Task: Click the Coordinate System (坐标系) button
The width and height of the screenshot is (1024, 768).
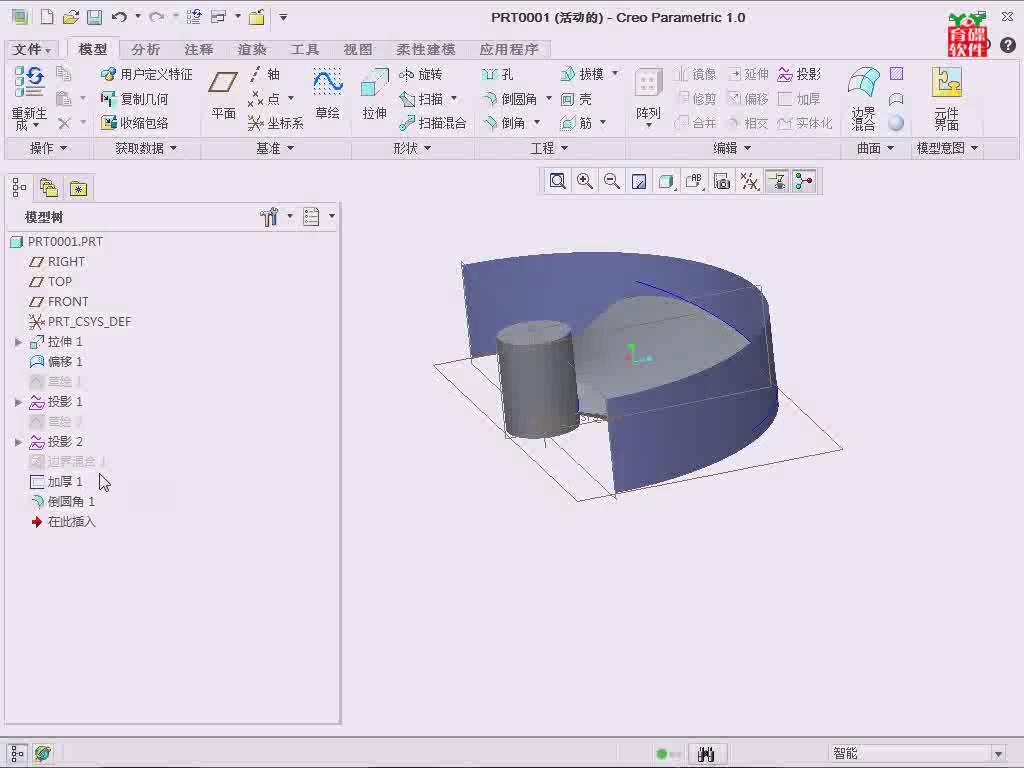Action: coord(276,123)
